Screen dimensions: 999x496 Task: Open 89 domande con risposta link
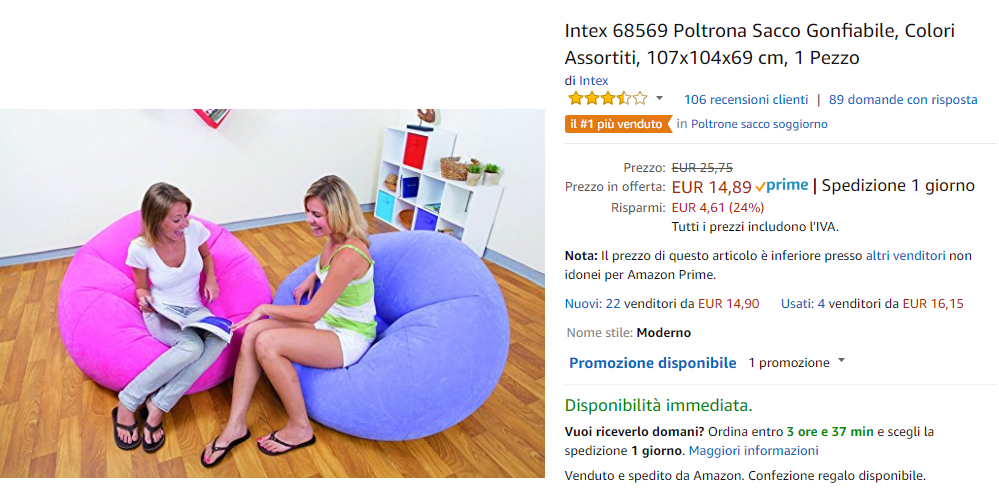click(903, 99)
